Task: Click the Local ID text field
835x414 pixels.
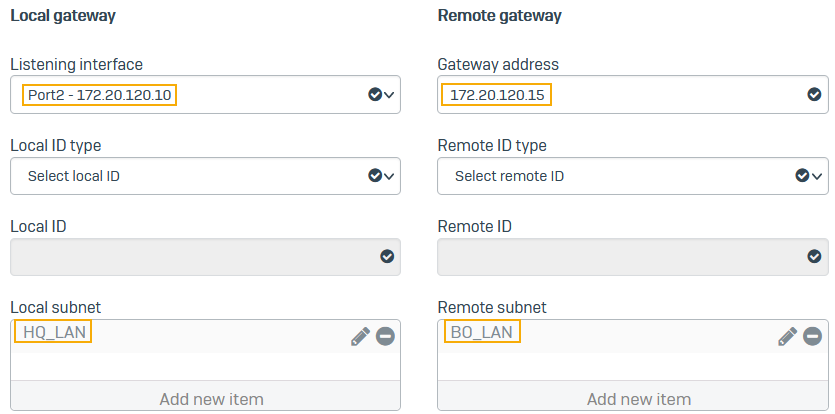Action: (190, 257)
